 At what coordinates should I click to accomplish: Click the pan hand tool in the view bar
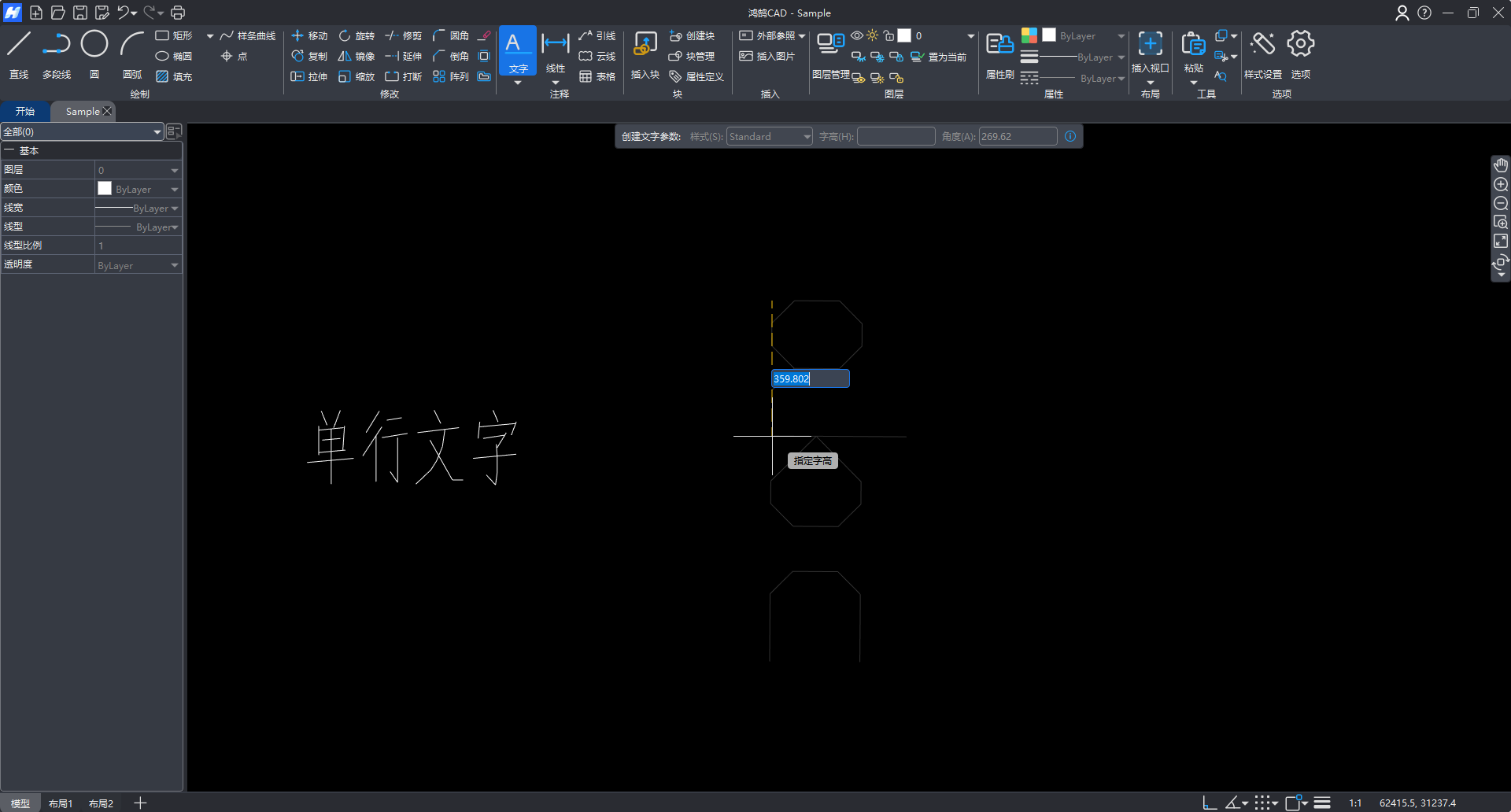(1501, 165)
